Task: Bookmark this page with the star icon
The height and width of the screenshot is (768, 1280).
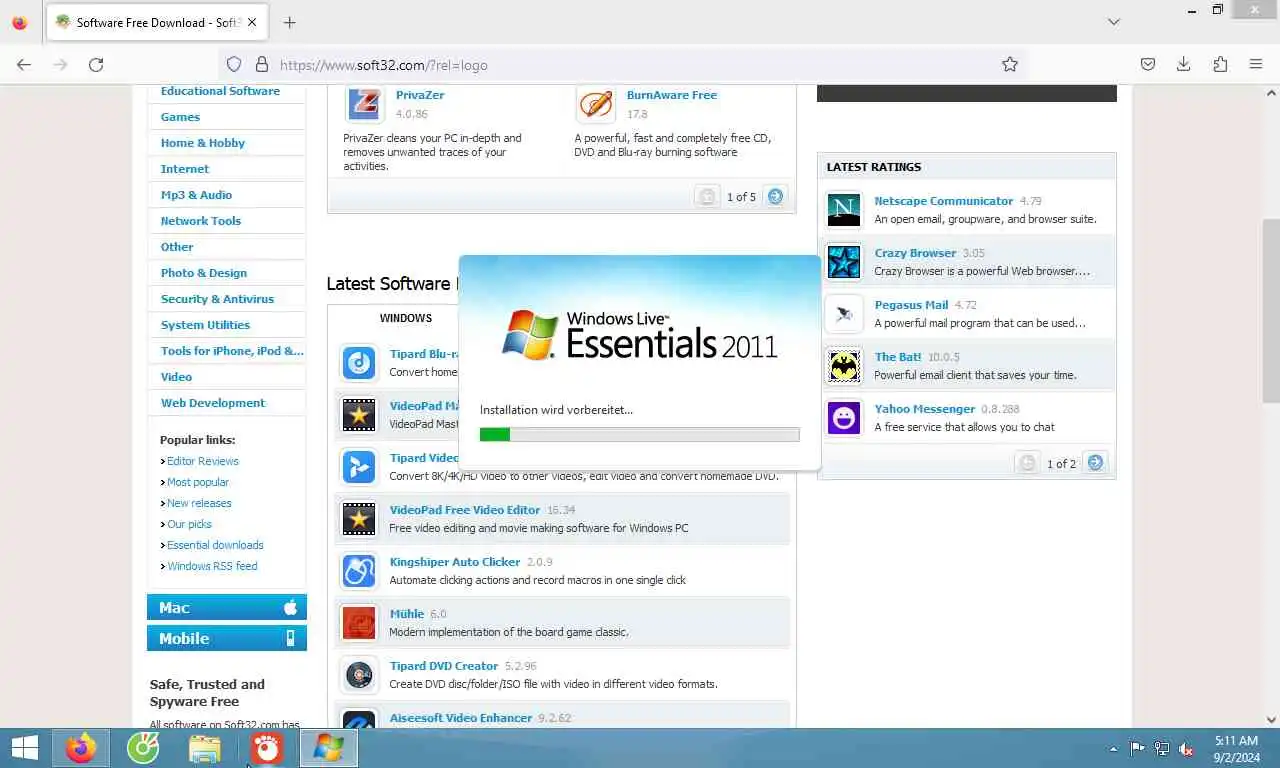Action: [1010, 64]
